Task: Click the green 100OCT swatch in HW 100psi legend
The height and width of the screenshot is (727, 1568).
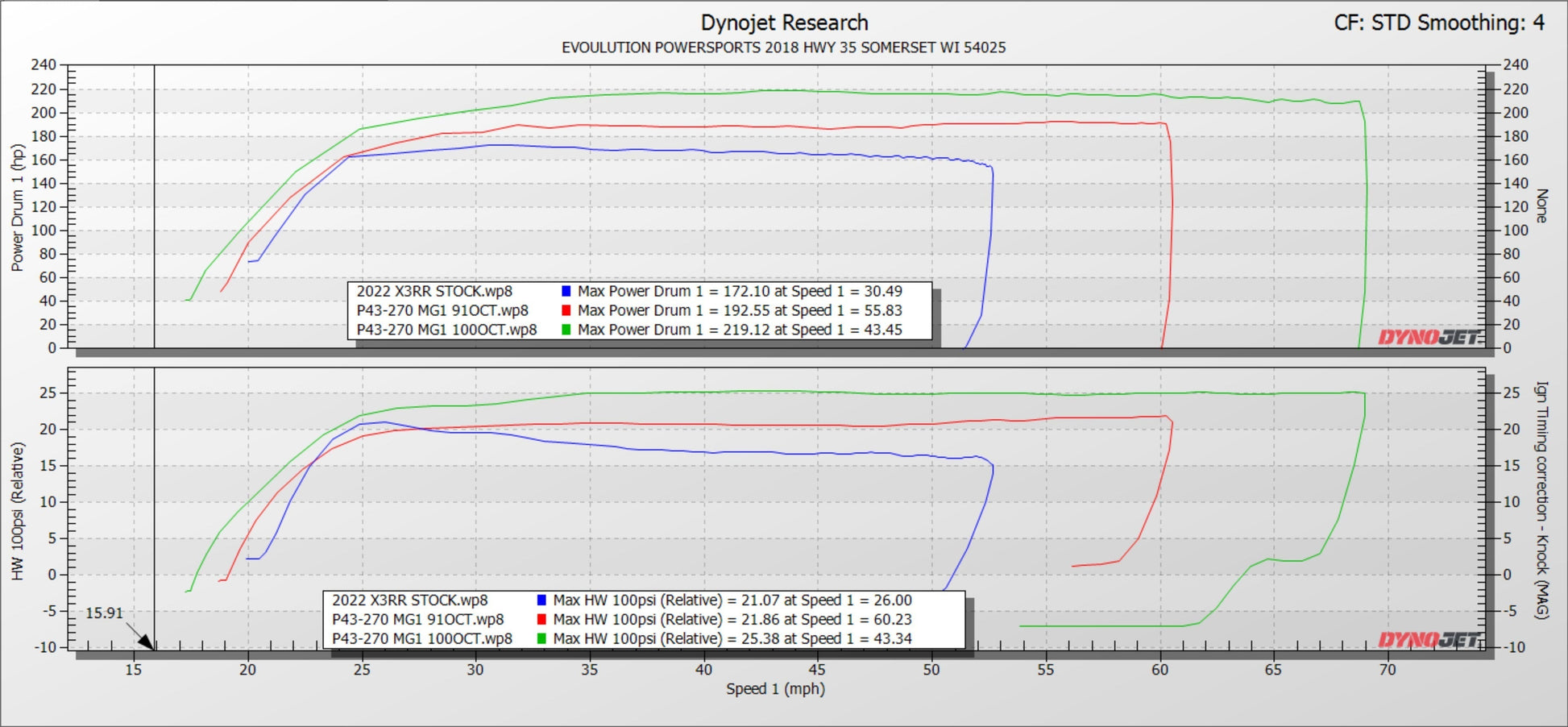Action: tap(541, 638)
